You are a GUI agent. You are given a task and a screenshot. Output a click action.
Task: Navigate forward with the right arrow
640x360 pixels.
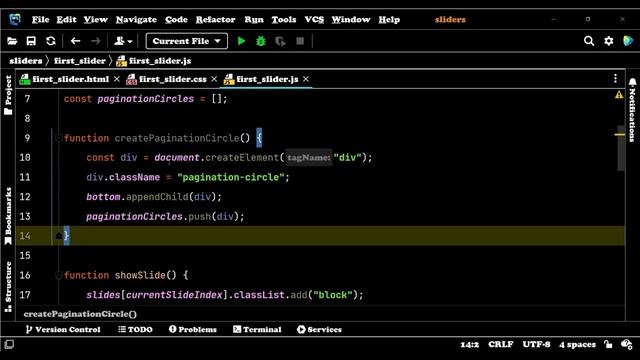click(96, 41)
